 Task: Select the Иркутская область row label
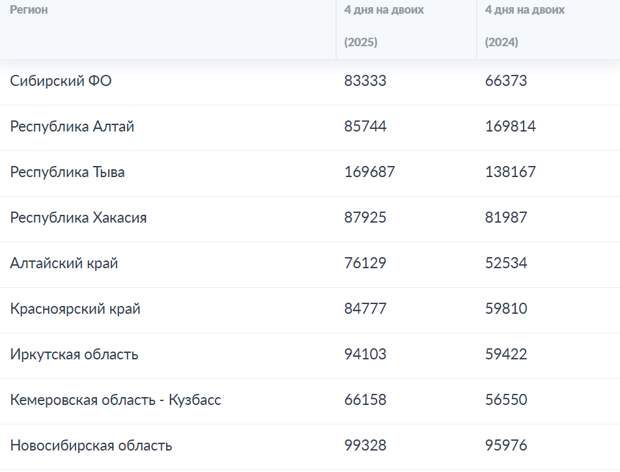tap(74, 354)
